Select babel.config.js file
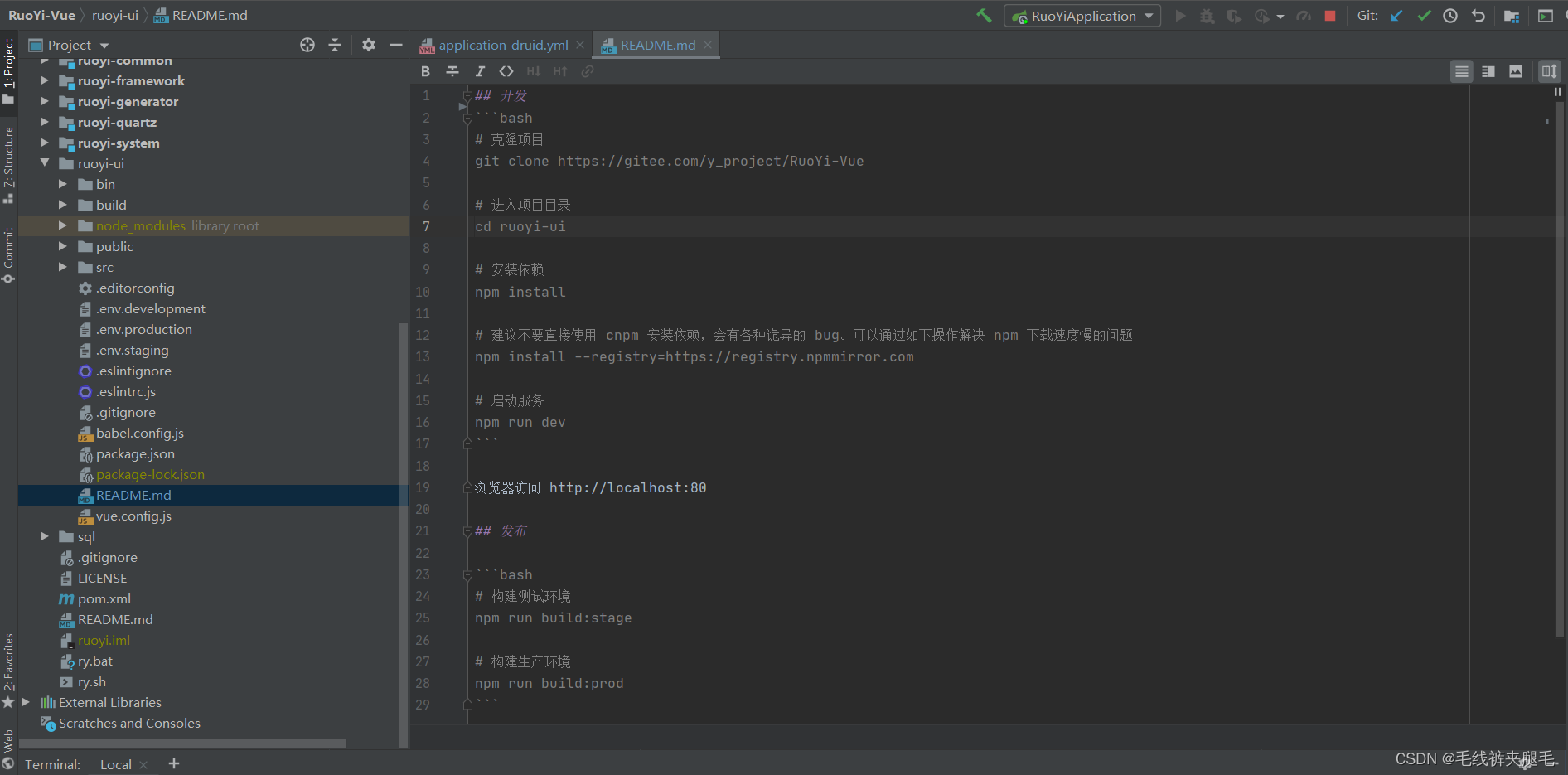Image resolution: width=1568 pixels, height=775 pixels. [139, 433]
